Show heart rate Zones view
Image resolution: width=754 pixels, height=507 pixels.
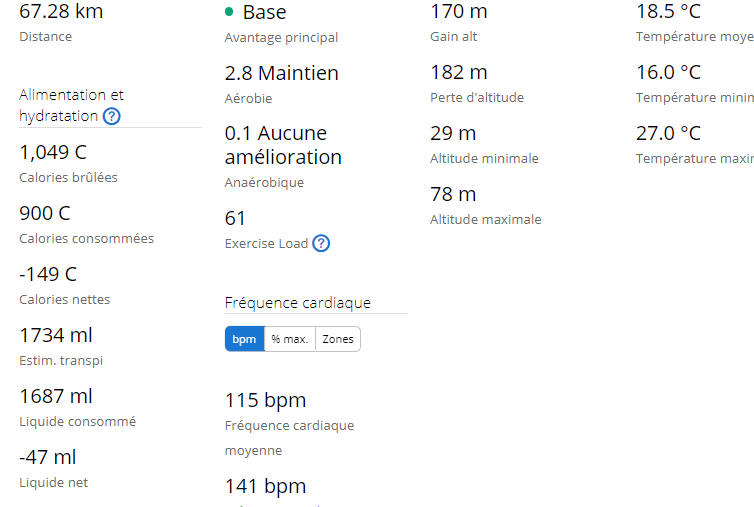(x=338, y=339)
